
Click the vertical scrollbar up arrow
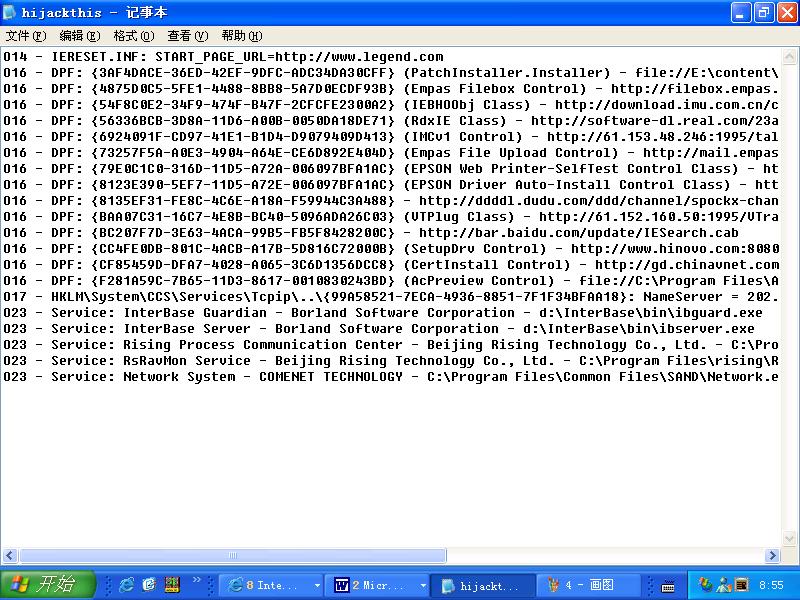[789, 57]
